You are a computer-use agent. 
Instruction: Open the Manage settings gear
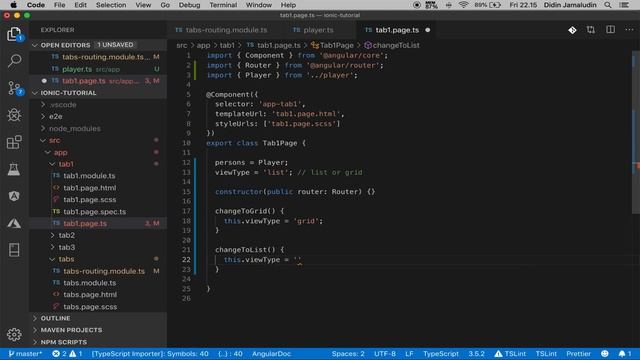(x=14, y=334)
